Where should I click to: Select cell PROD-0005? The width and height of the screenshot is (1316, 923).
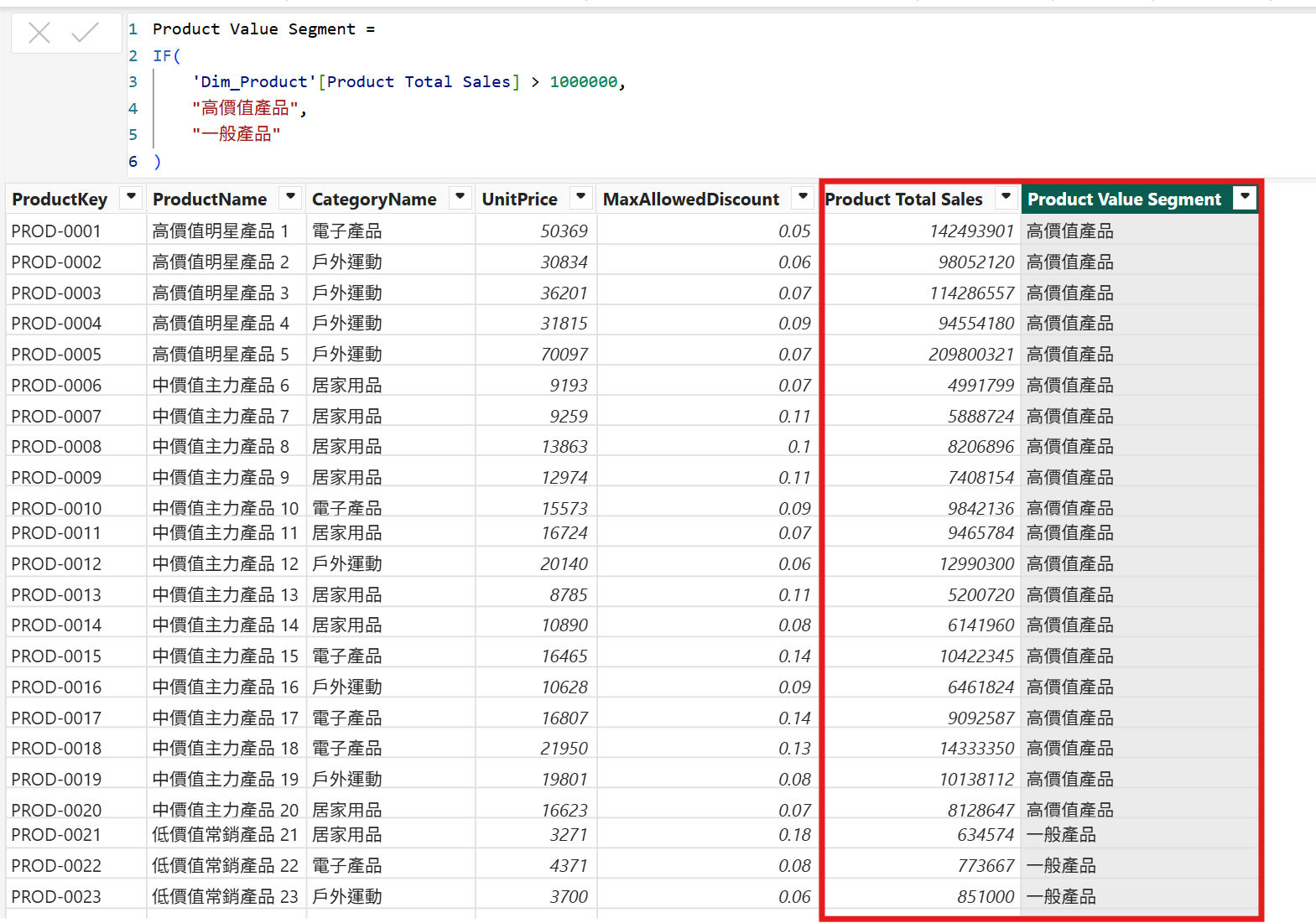pyautogui.click(x=56, y=355)
